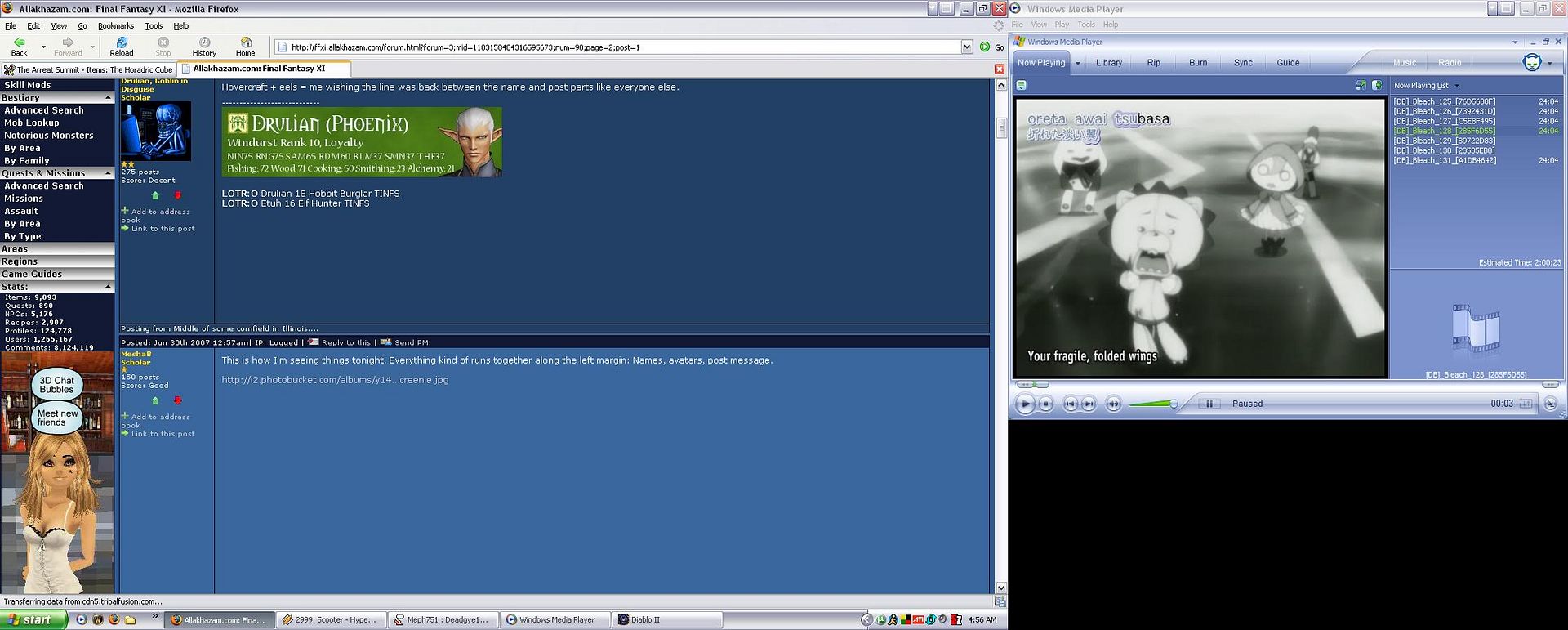
Task: Click the Media Player volume slider
Action: [x=1151, y=404]
